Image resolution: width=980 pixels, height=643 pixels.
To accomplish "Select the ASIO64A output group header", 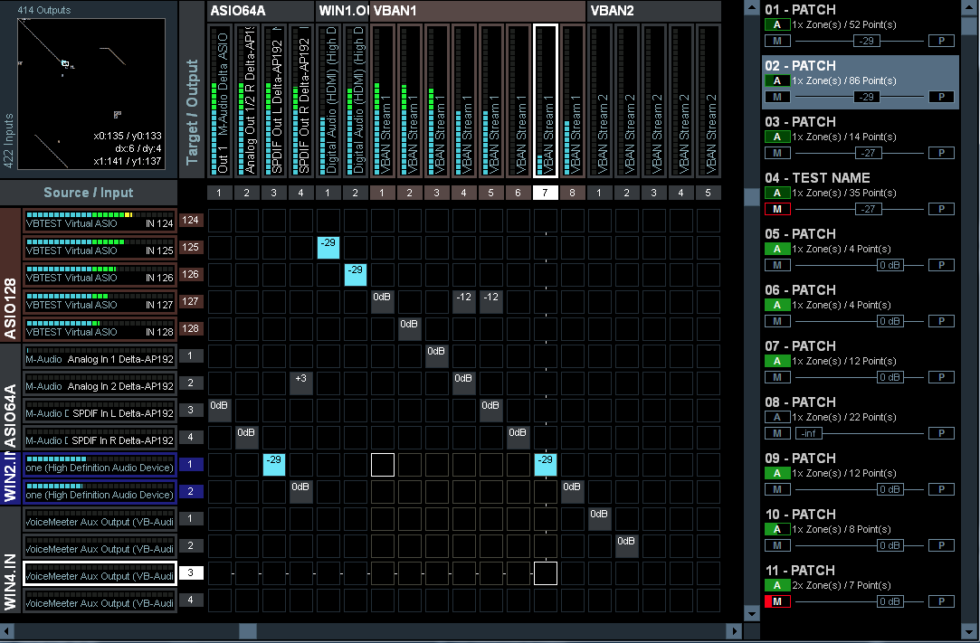I will (x=261, y=11).
